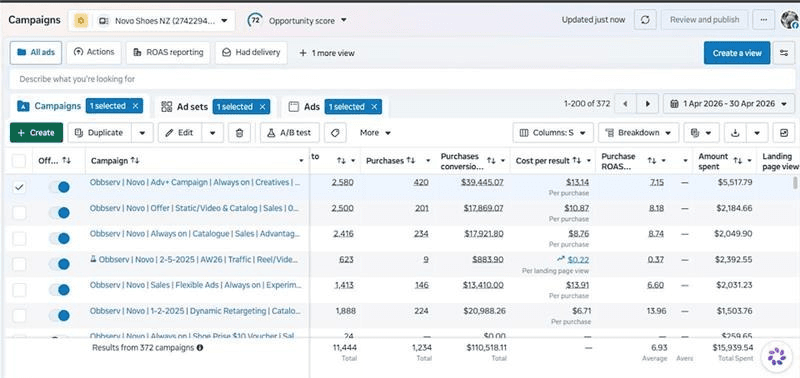Click the search field 'Describe what you're looking for'
The height and width of the screenshot is (378, 800).
click(402, 79)
